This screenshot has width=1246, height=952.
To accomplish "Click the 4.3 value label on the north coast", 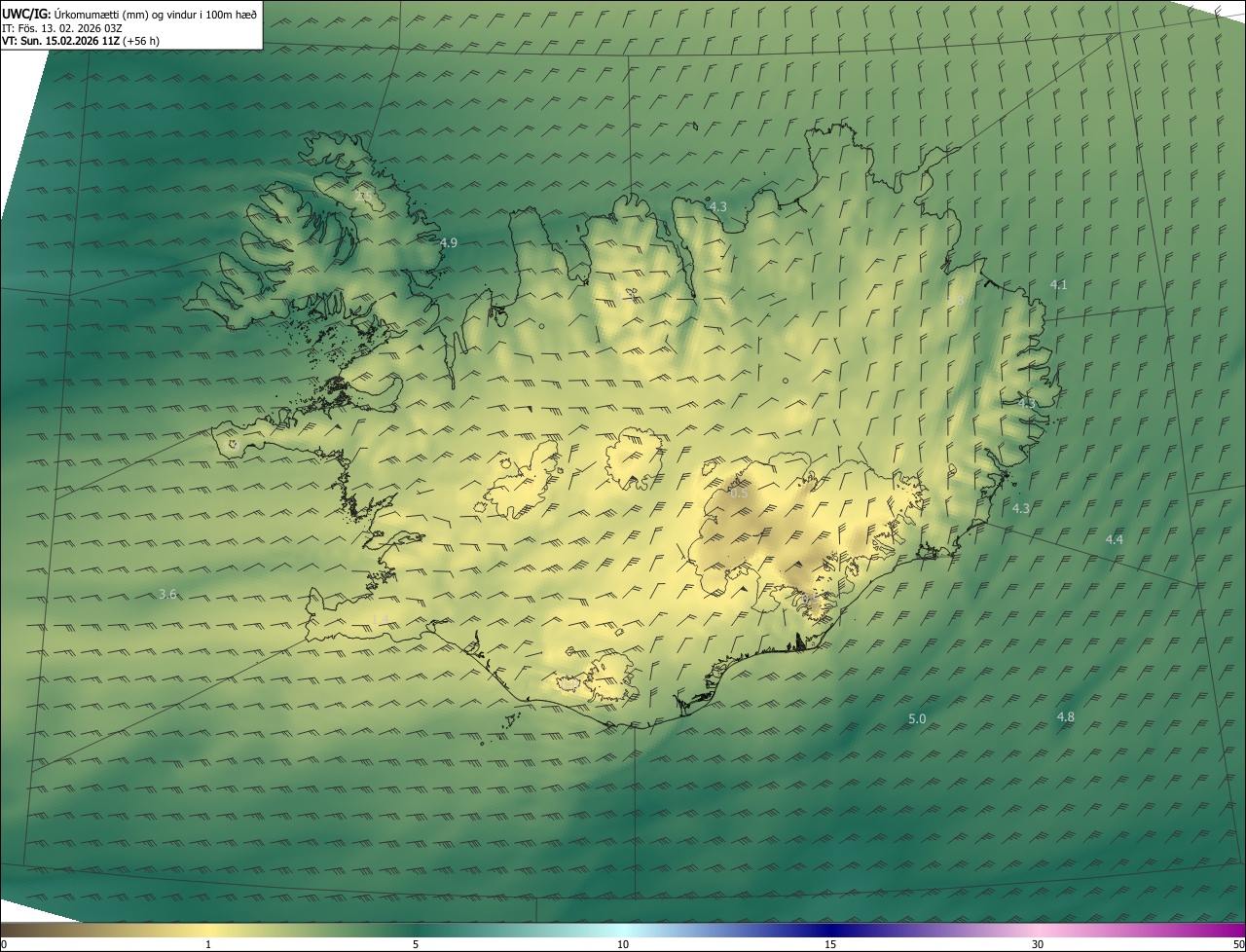I will tap(718, 206).
